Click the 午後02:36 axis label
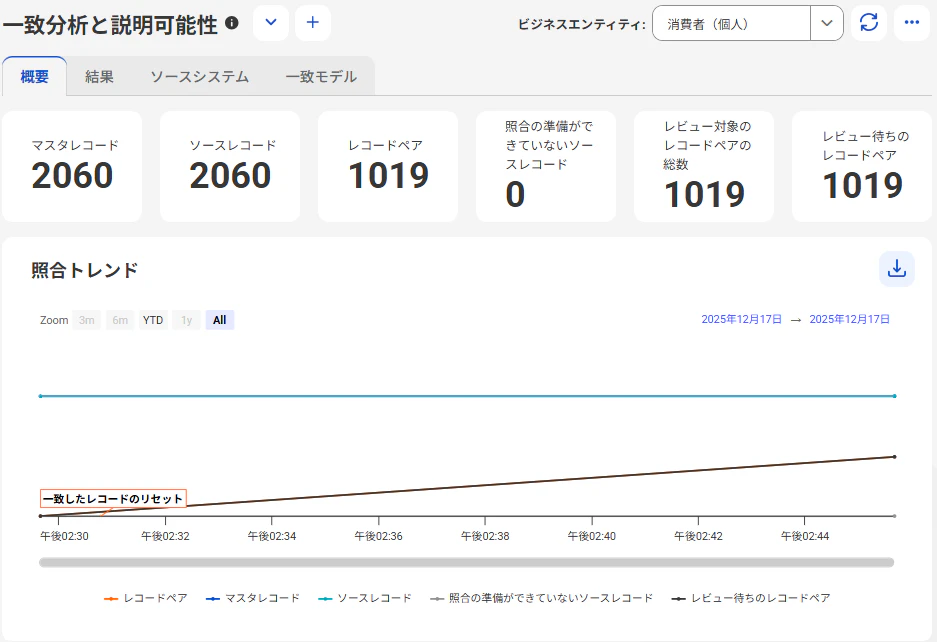 (378, 536)
